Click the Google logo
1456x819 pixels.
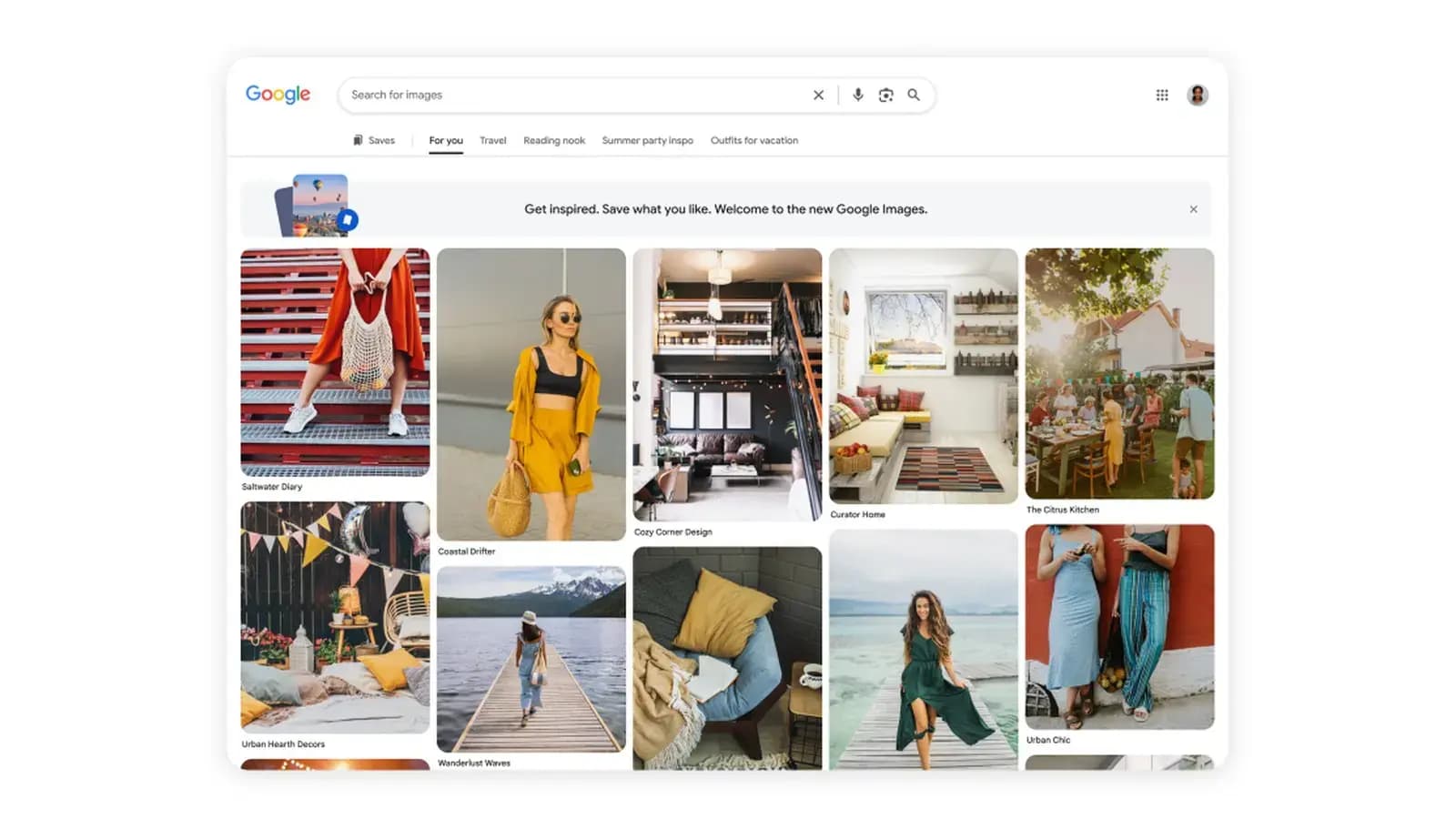tap(278, 95)
